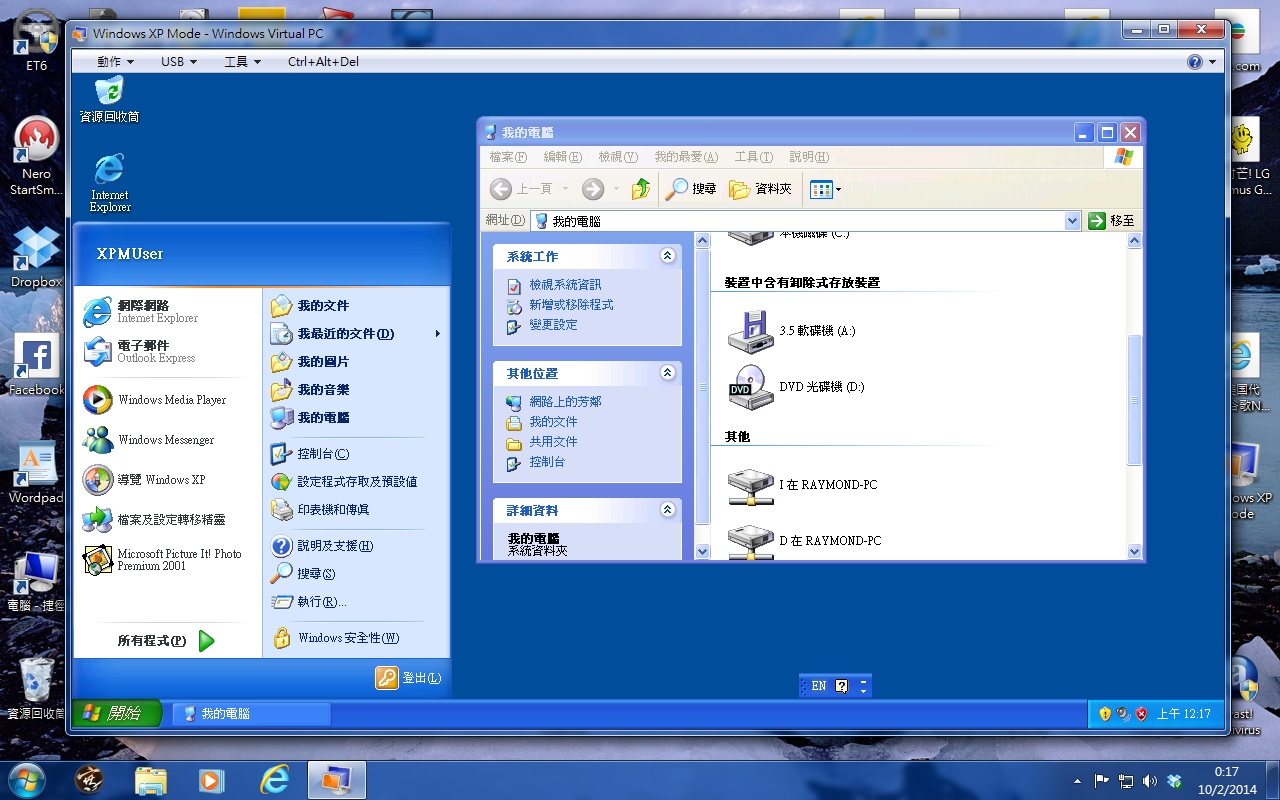Select 我的電腦 taskbar button in XP

[252, 714]
